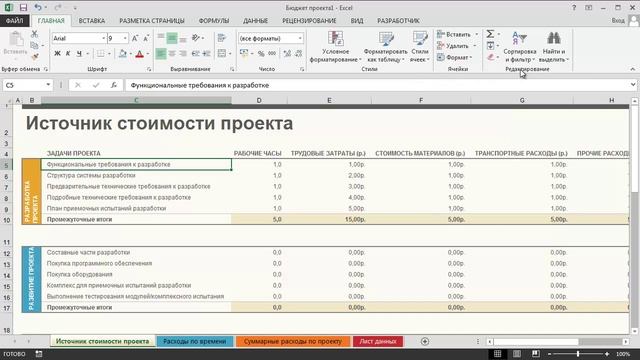Open the number format dropdown (все форматы)
The width and height of the screenshot is (640, 360).
(300, 38)
